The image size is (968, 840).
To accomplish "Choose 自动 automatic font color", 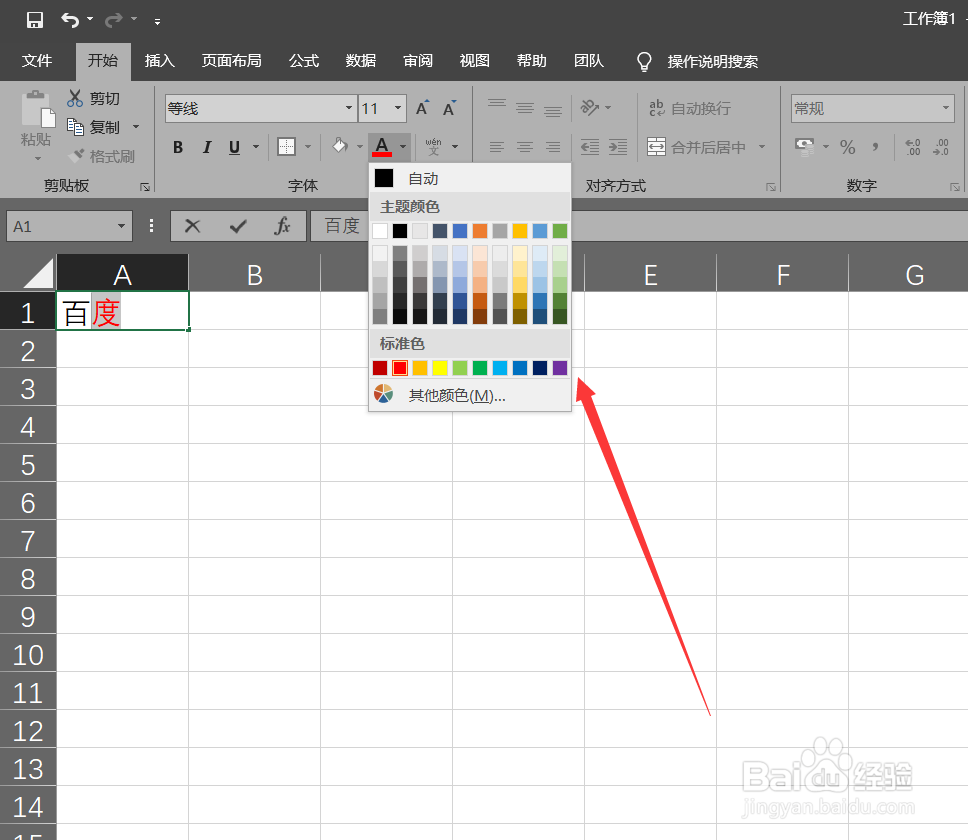I will 470,178.
